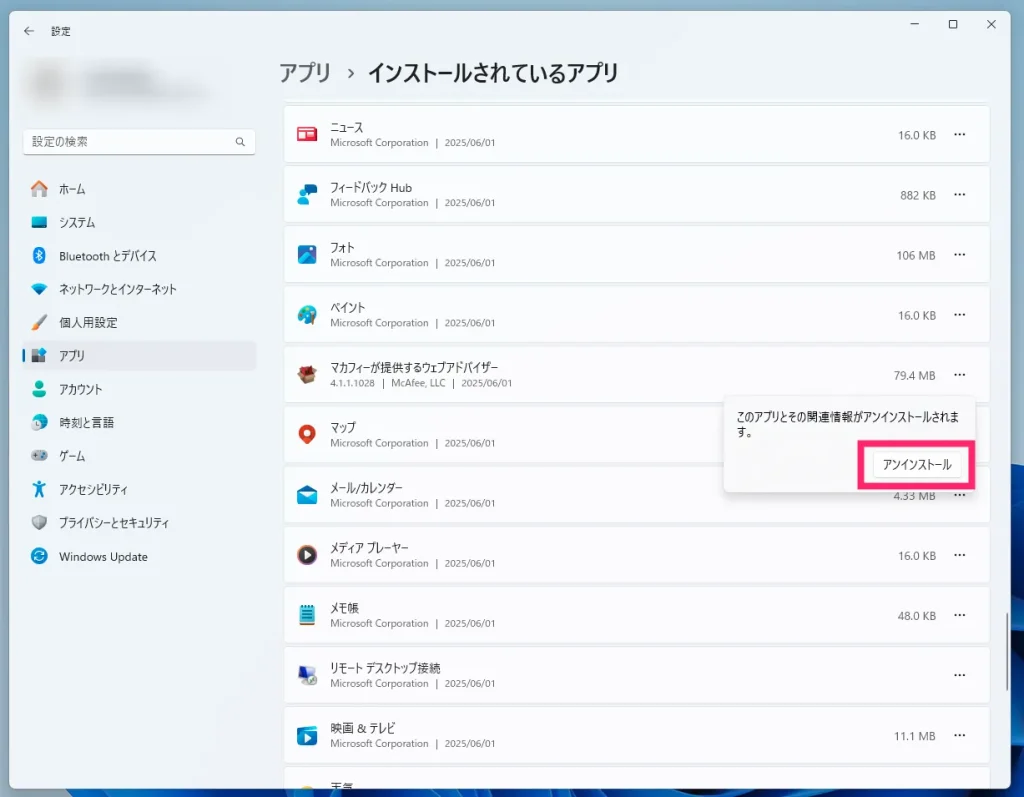This screenshot has height=797, width=1024.
Task: Open more options for フィードバック Hub
Action: tap(959, 195)
